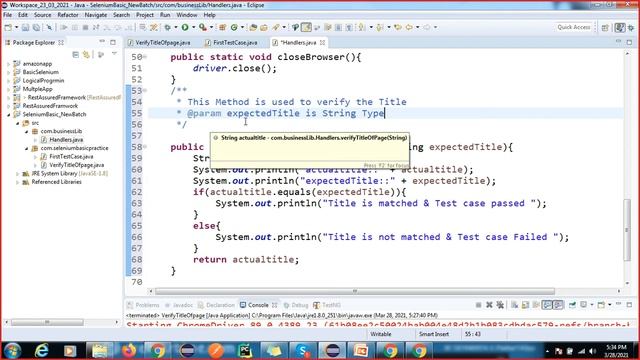The height and width of the screenshot is (360, 640).
Task: Click Remove All Terminated Launches icon
Action: [500, 305]
